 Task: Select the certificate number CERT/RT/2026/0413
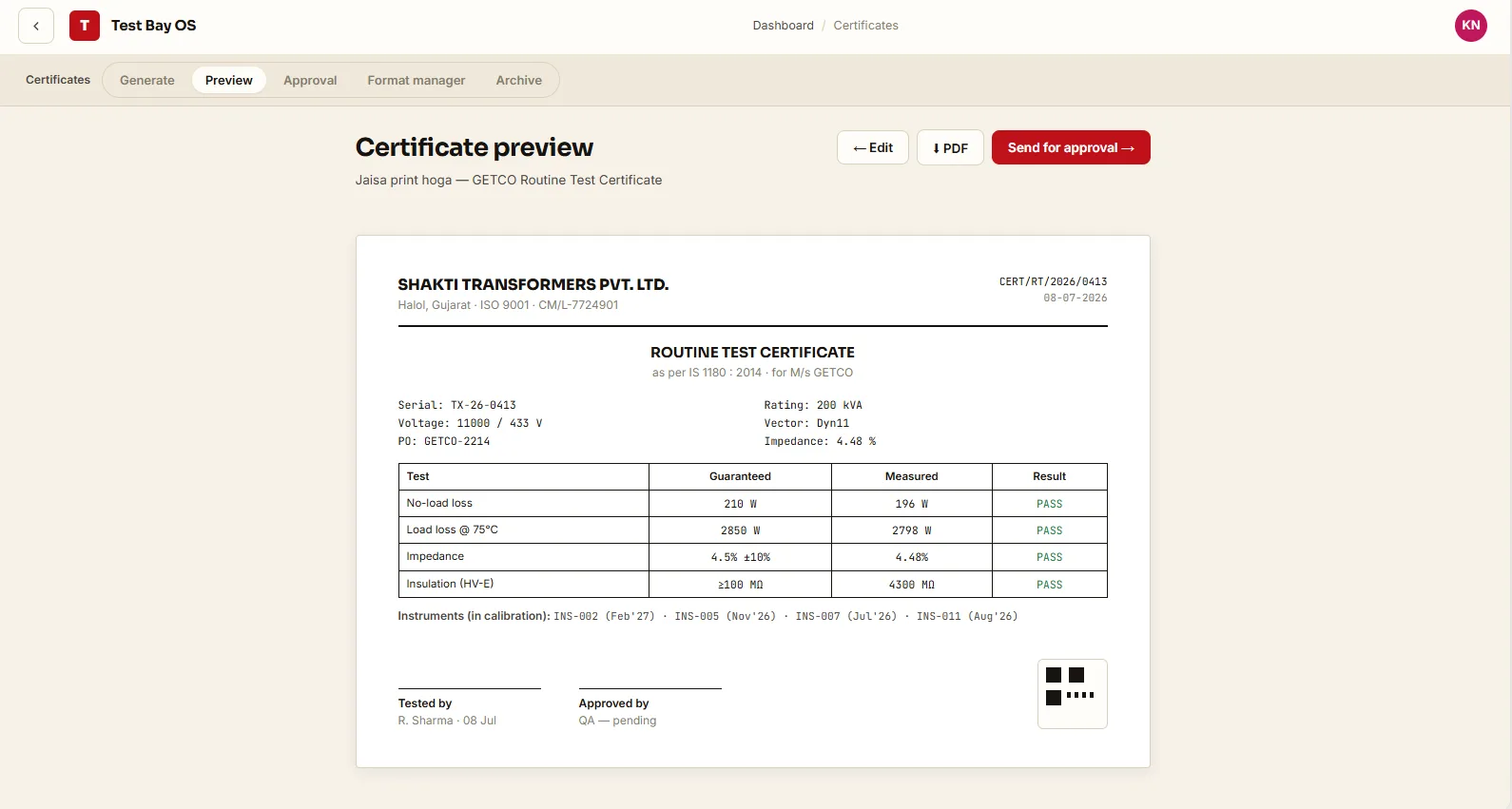point(1053,281)
